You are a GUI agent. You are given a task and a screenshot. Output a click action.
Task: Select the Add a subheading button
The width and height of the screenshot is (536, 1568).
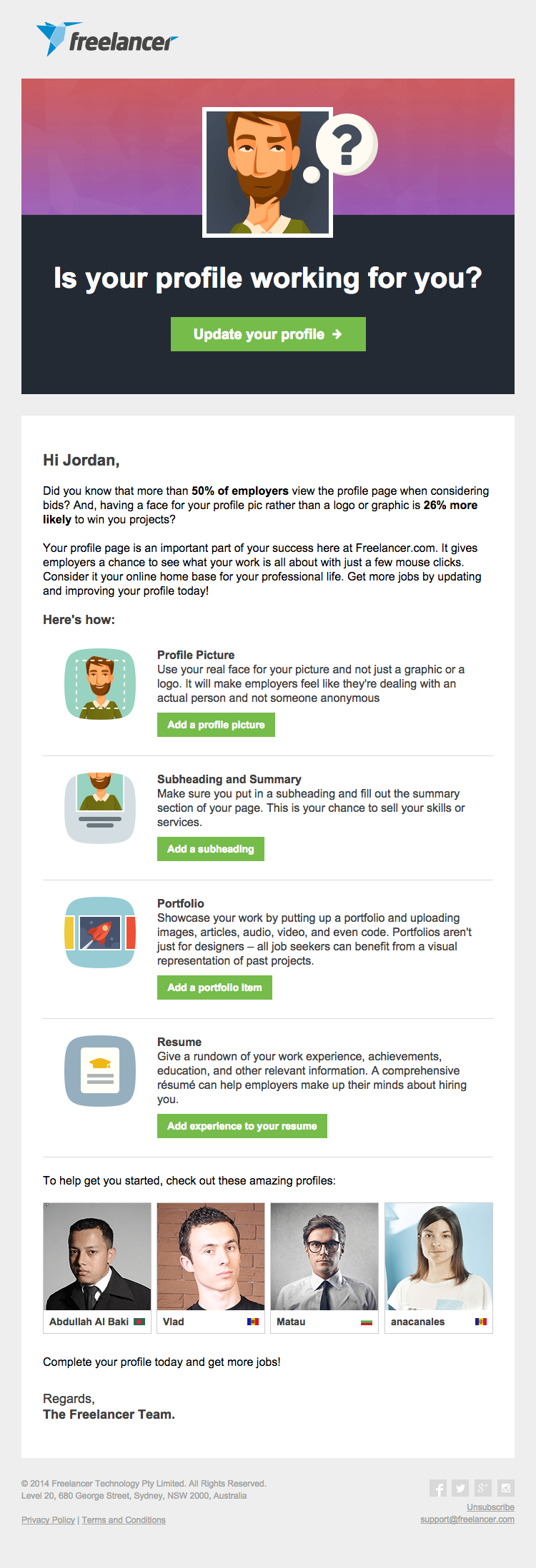(x=211, y=849)
